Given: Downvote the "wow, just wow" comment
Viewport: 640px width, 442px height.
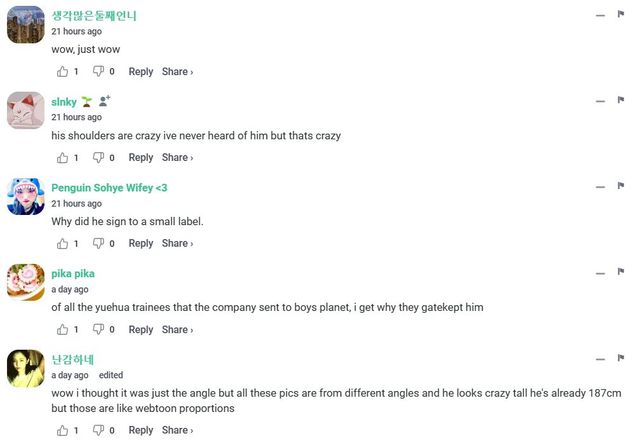Looking at the screenshot, I should [98, 72].
